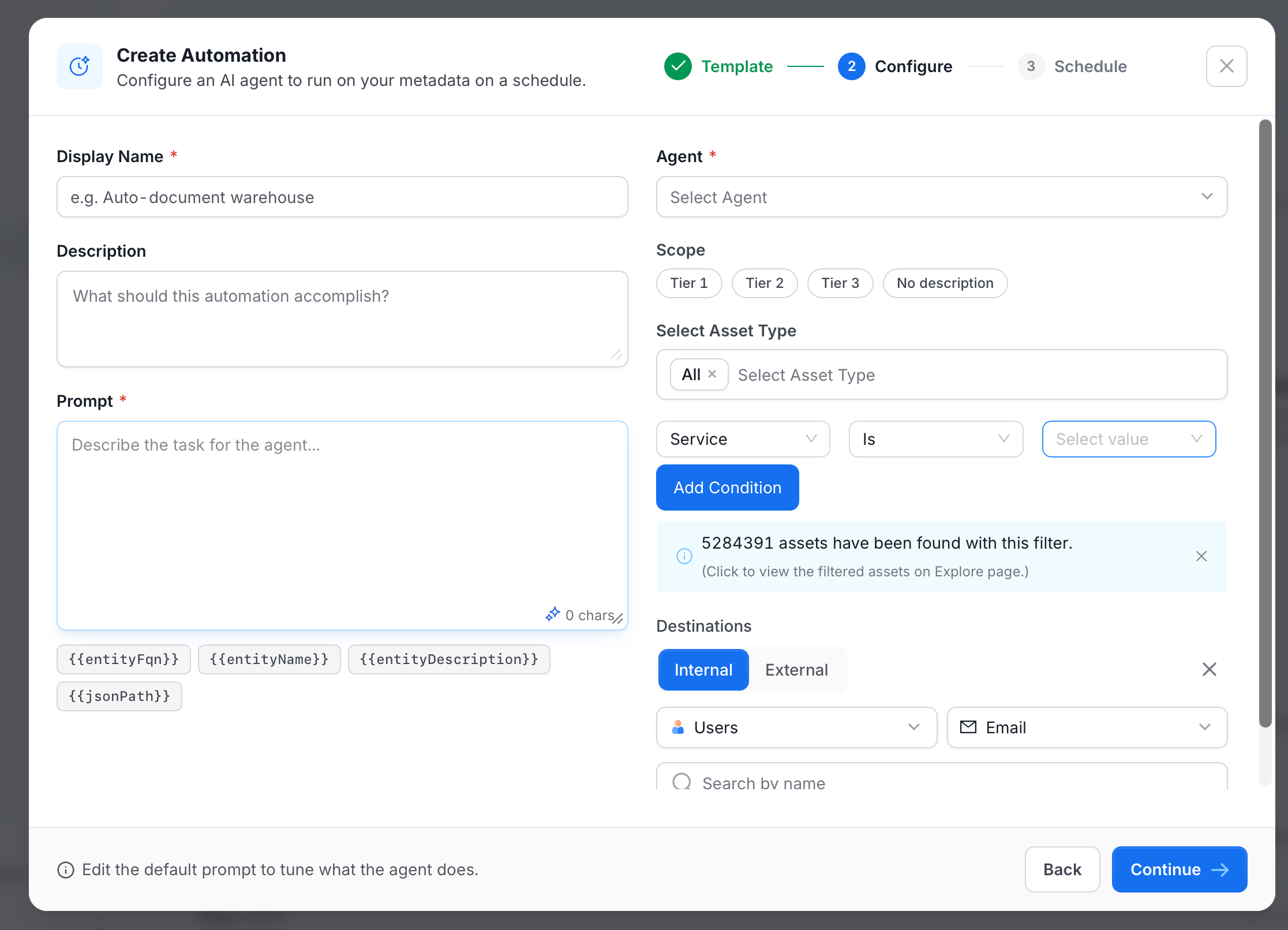Remove the destination with the X icon
The image size is (1288, 930).
point(1210,669)
